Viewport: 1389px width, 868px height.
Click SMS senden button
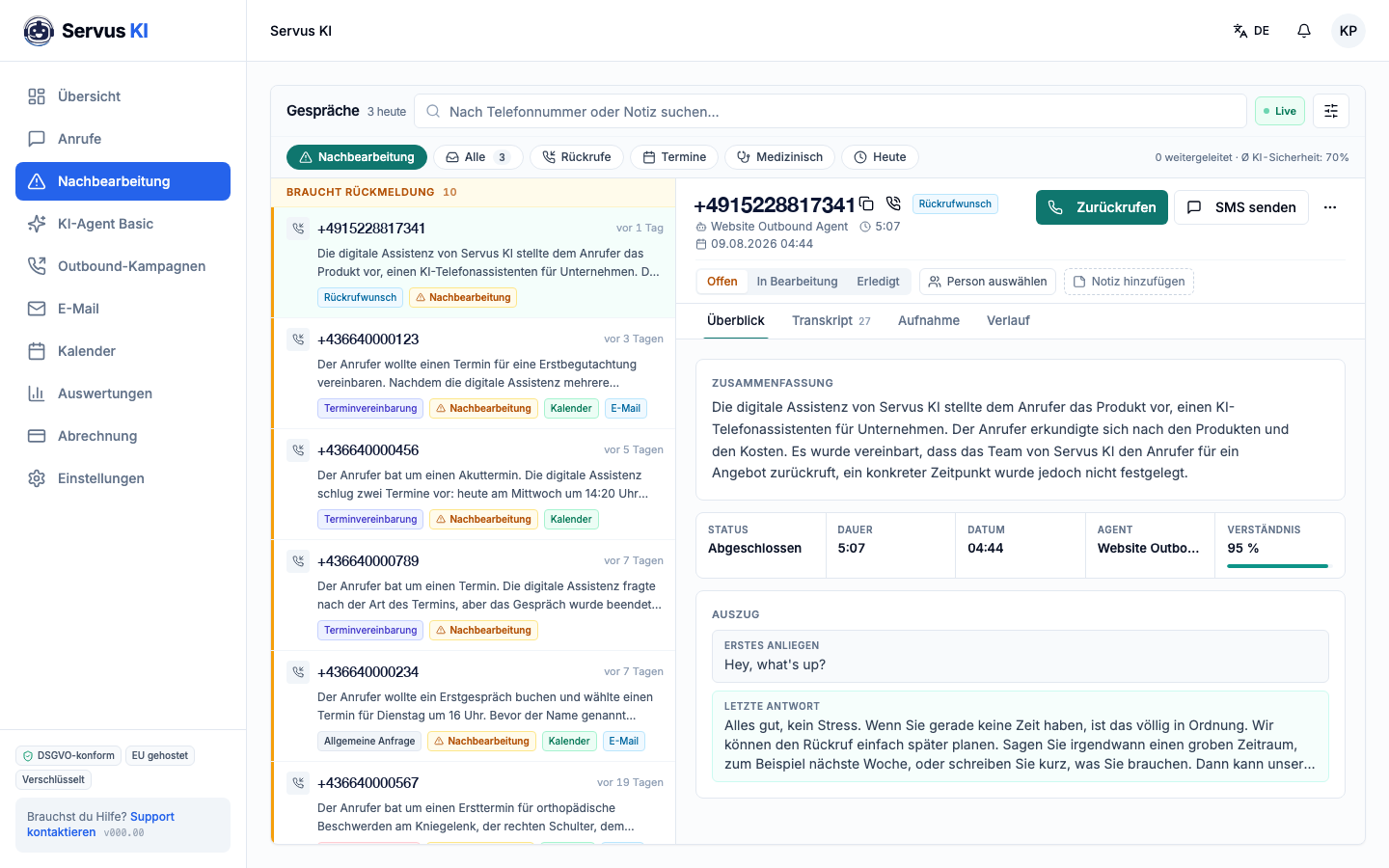pyautogui.click(x=1241, y=207)
